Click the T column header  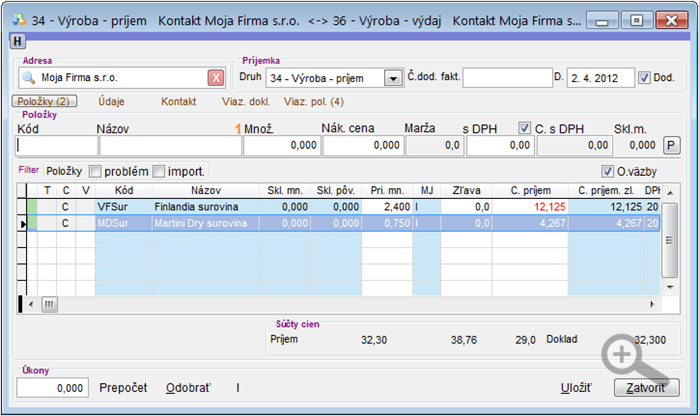tap(47, 190)
